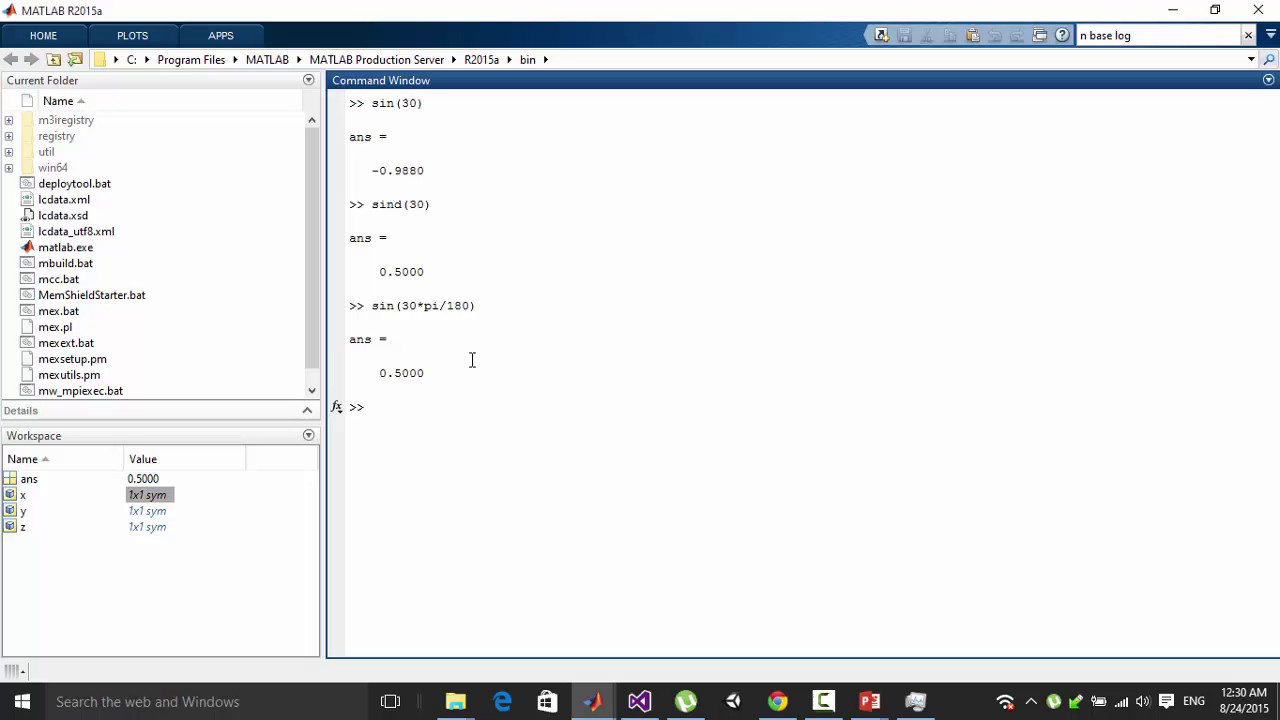The height and width of the screenshot is (720, 1280).
Task: Open Google Chrome from taskbar
Action: point(777,701)
